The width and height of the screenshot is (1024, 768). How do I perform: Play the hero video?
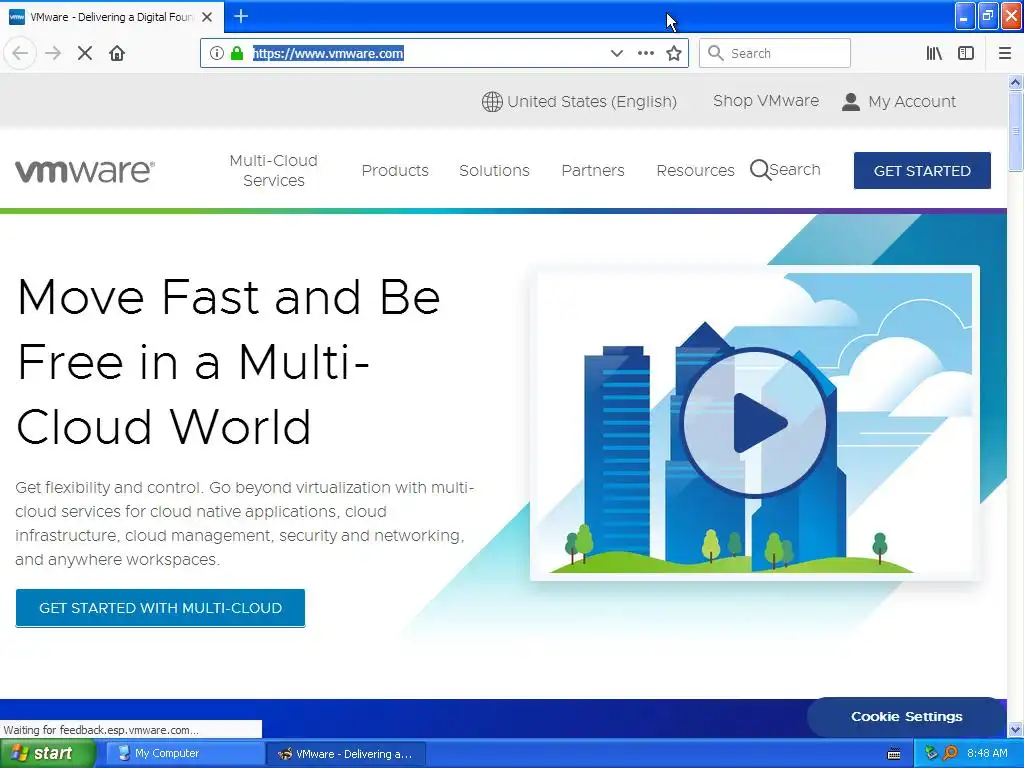tap(754, 423)
